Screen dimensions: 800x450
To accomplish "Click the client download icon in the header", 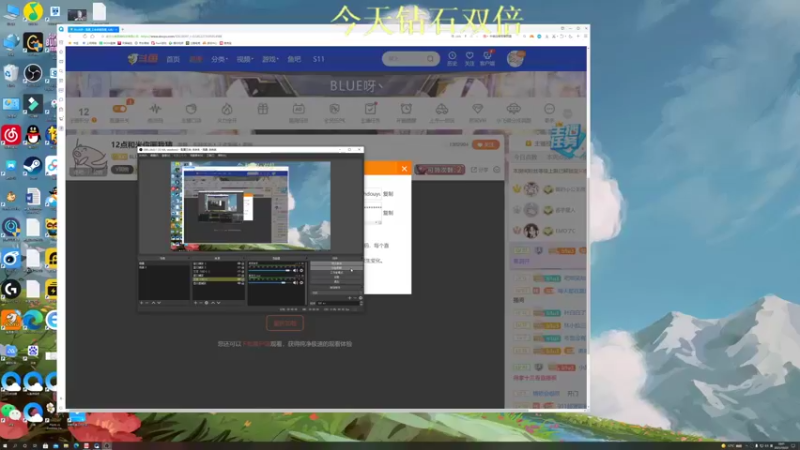I will pyautogui.click(x=487, y=58).
